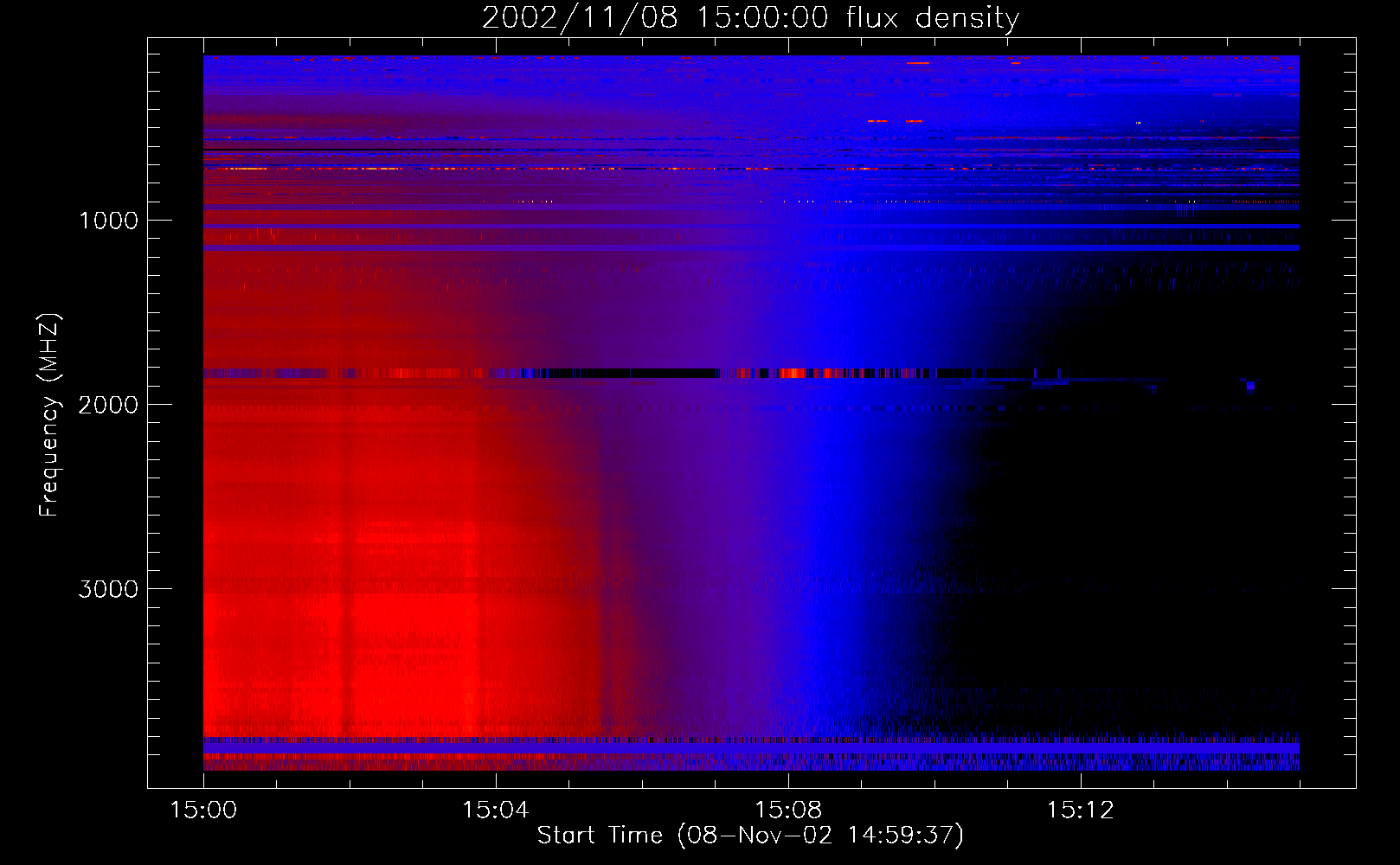The height and width of the screenshot is (865, 1400).
Task: Click the plot title '2002/11/08 15:00:00 flux density'
Action: (750, 18)
